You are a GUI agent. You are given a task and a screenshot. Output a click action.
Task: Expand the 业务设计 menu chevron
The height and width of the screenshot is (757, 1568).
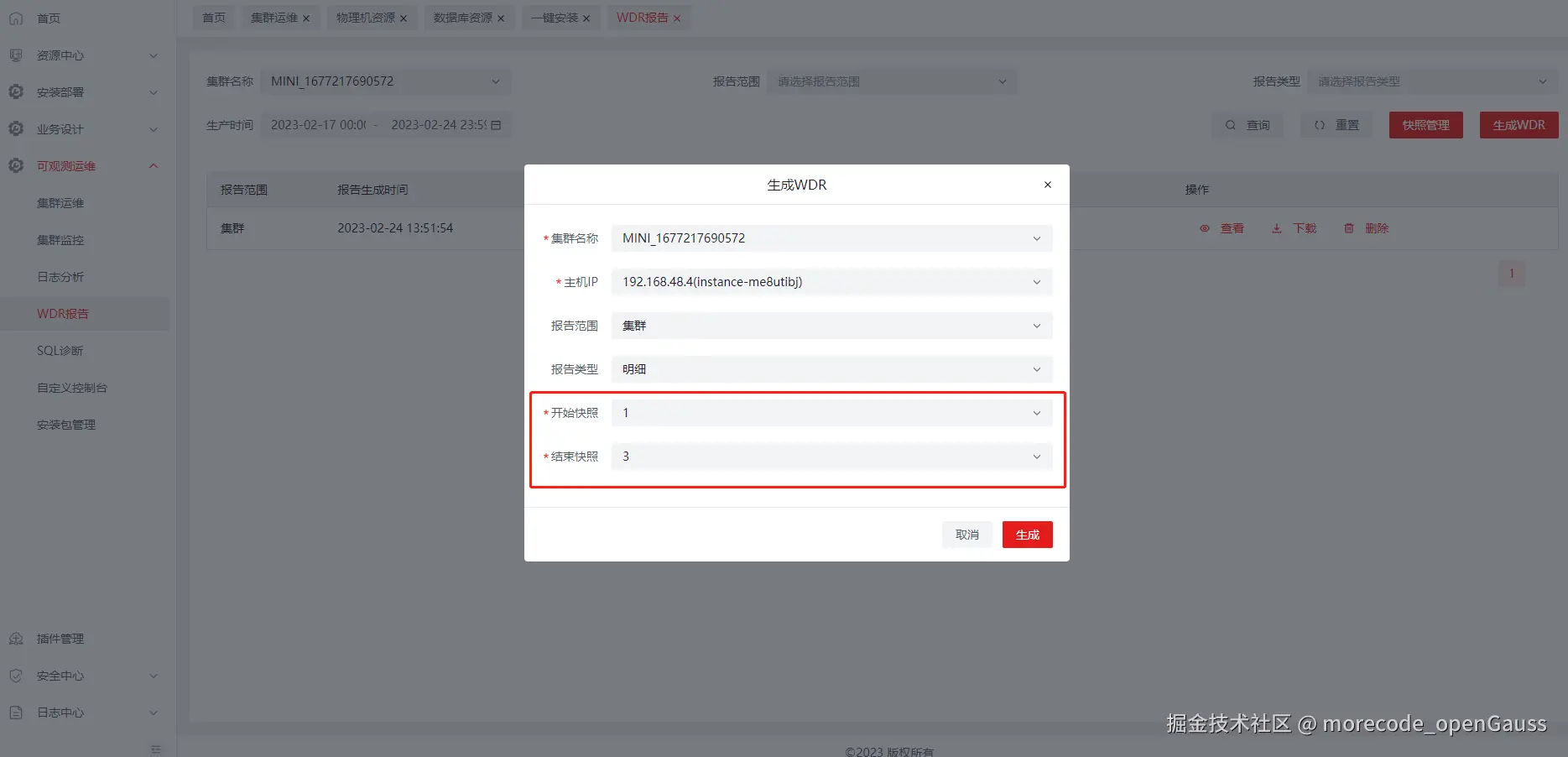click(154, 129)
